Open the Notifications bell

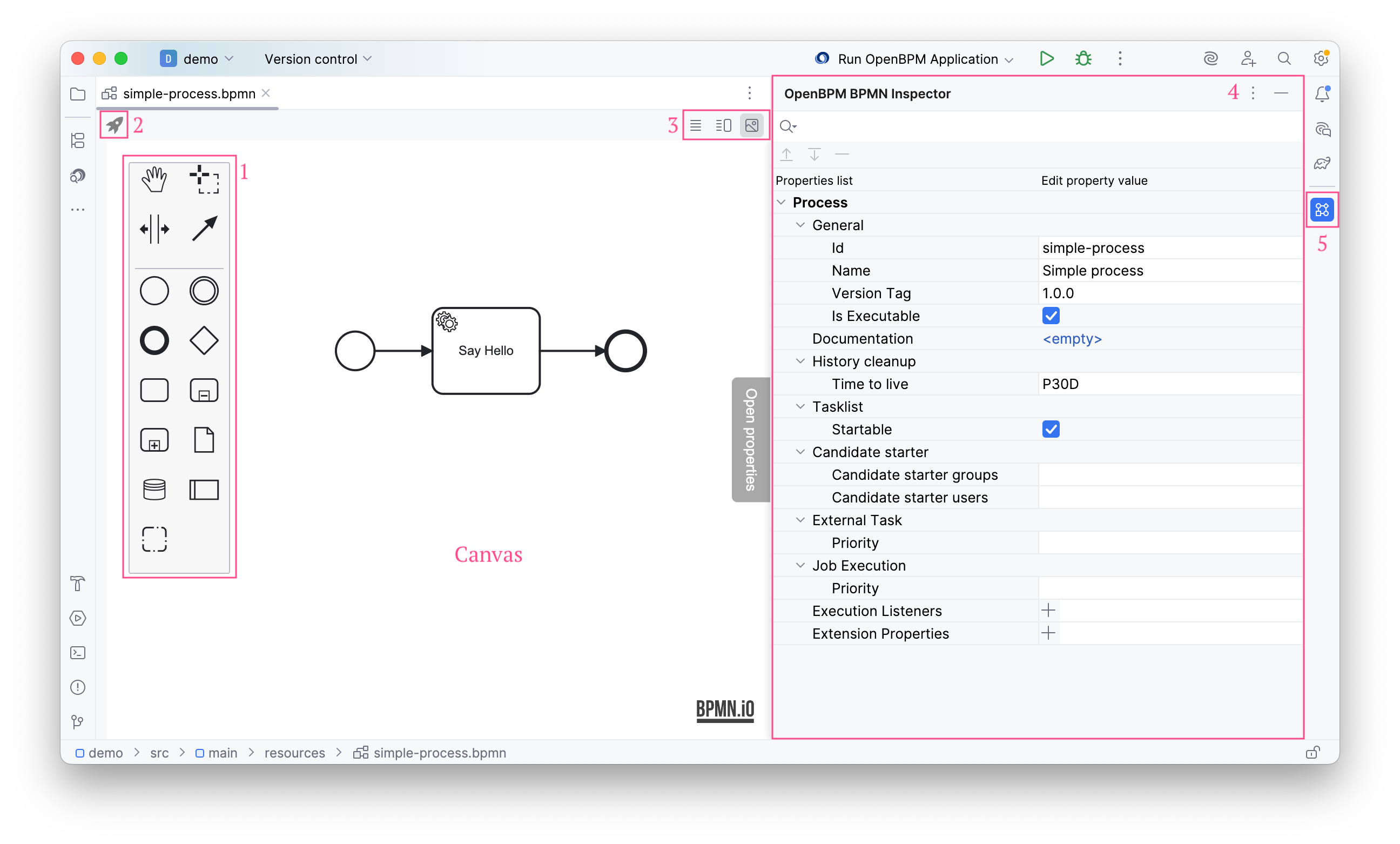coord(1322,94)
